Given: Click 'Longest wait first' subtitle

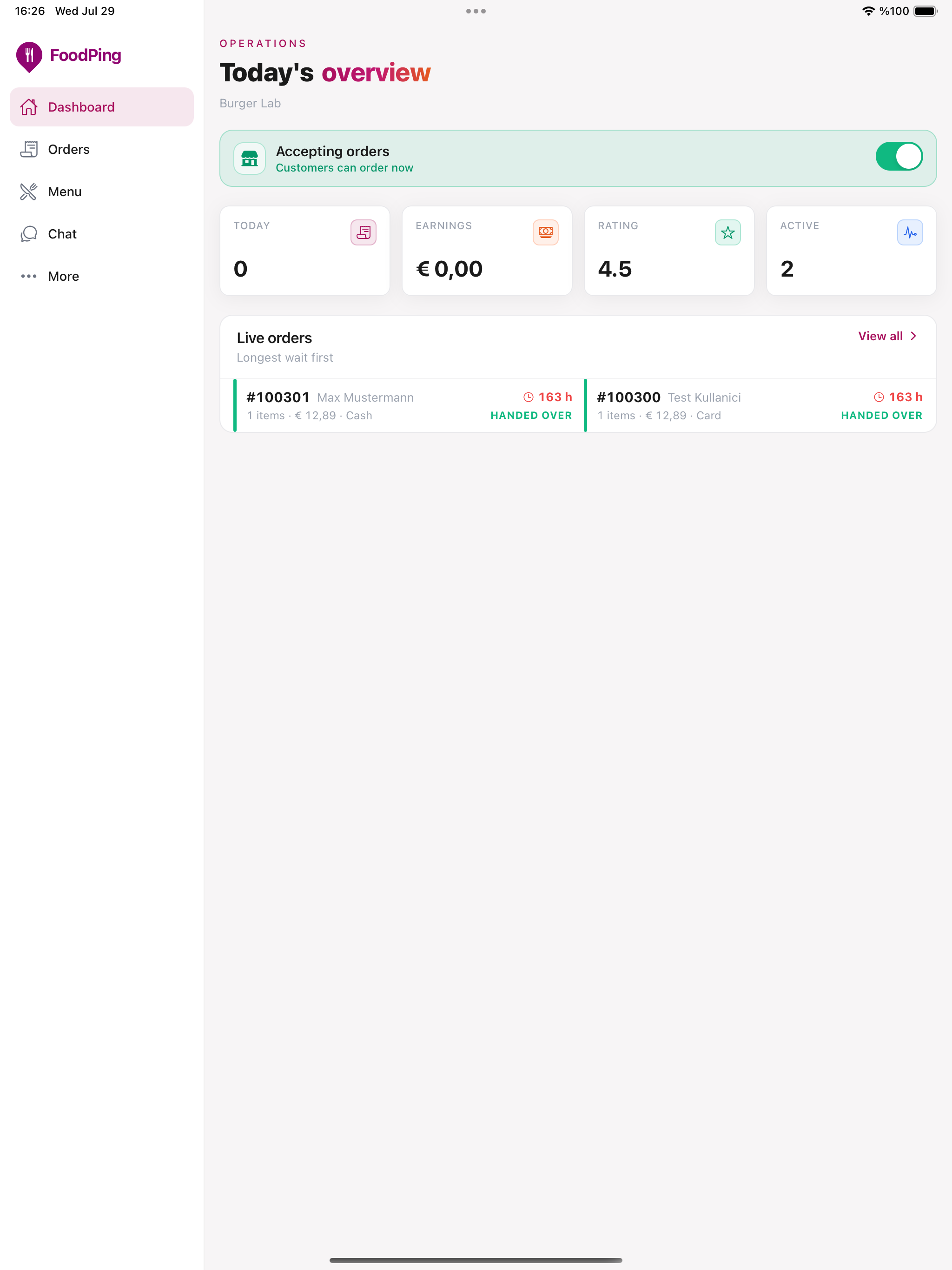Looking at the screenshot, I should pos(285,357).
